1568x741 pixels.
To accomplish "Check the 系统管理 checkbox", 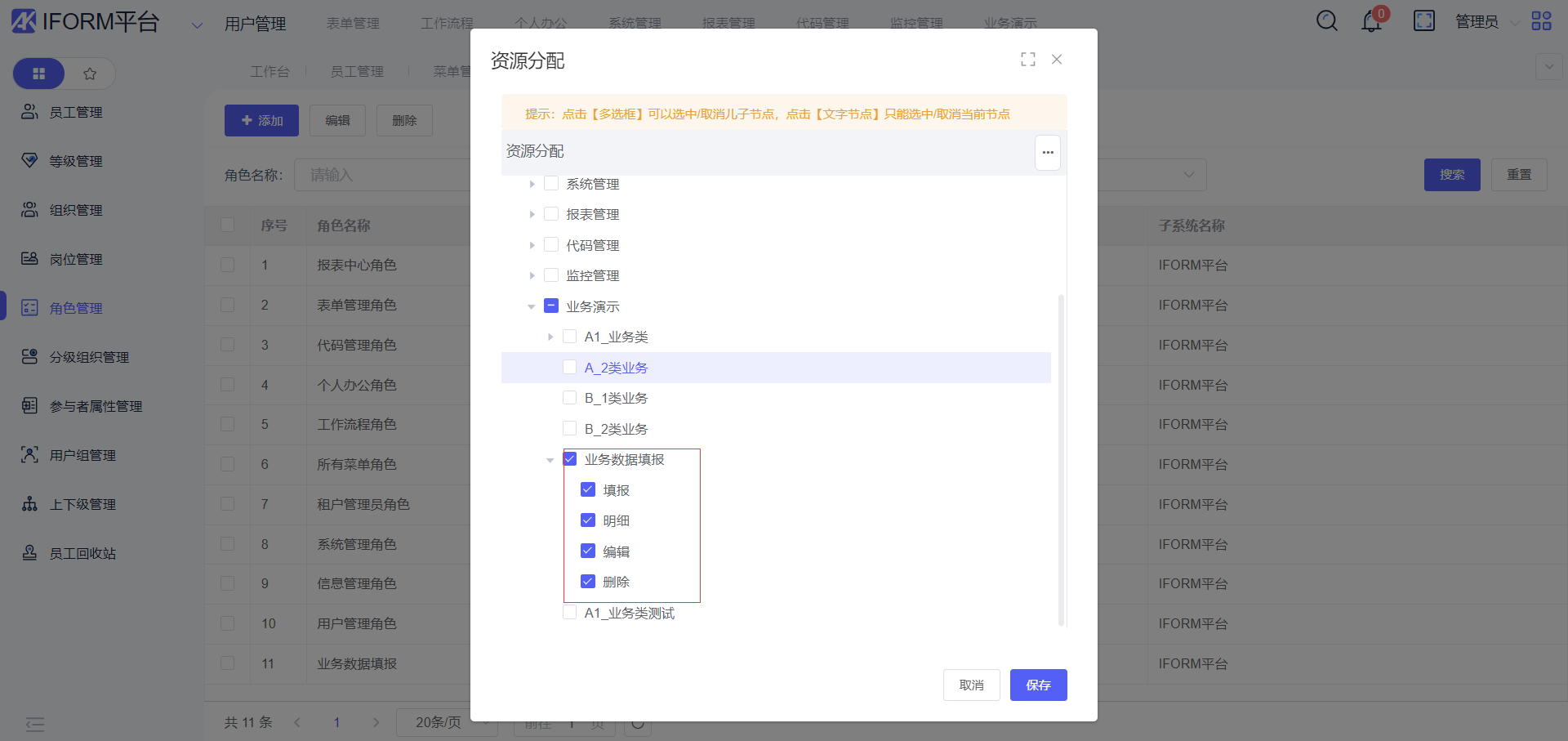I will (551, 184).
